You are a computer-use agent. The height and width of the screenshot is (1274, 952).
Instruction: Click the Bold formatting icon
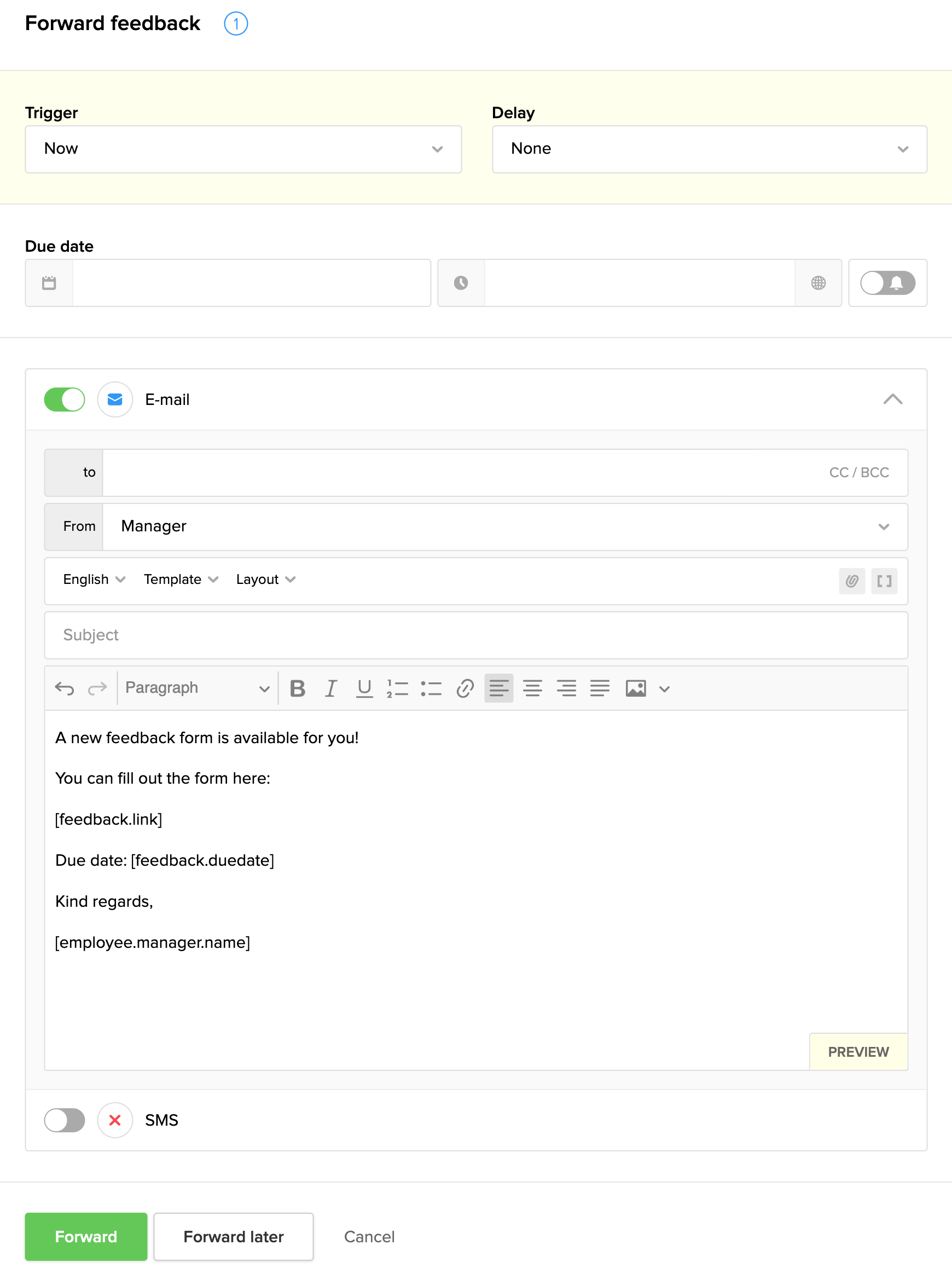coord(297,688)
